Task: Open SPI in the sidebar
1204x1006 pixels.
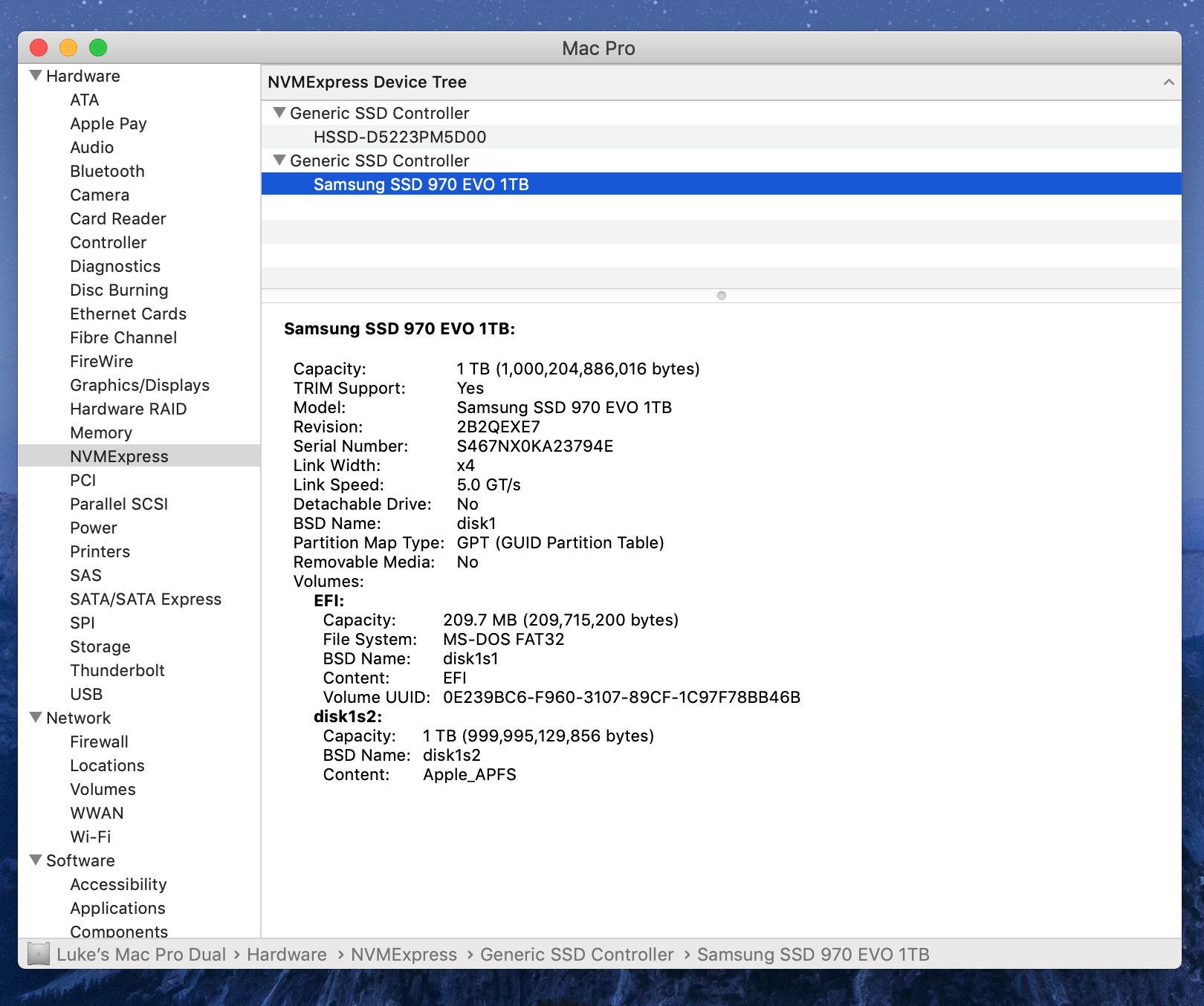Action: coord(82,623)
